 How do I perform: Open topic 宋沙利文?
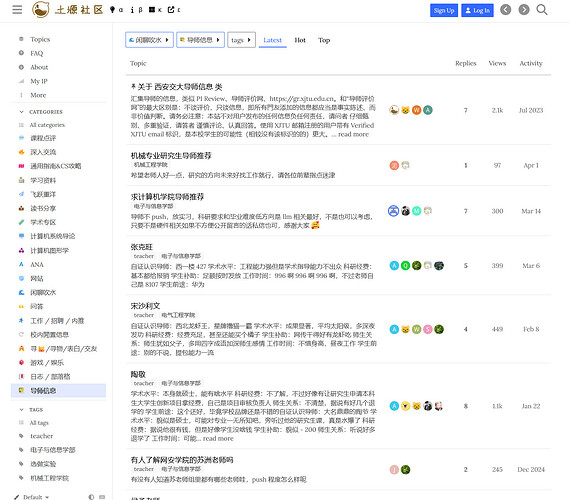tap(145, 306)
